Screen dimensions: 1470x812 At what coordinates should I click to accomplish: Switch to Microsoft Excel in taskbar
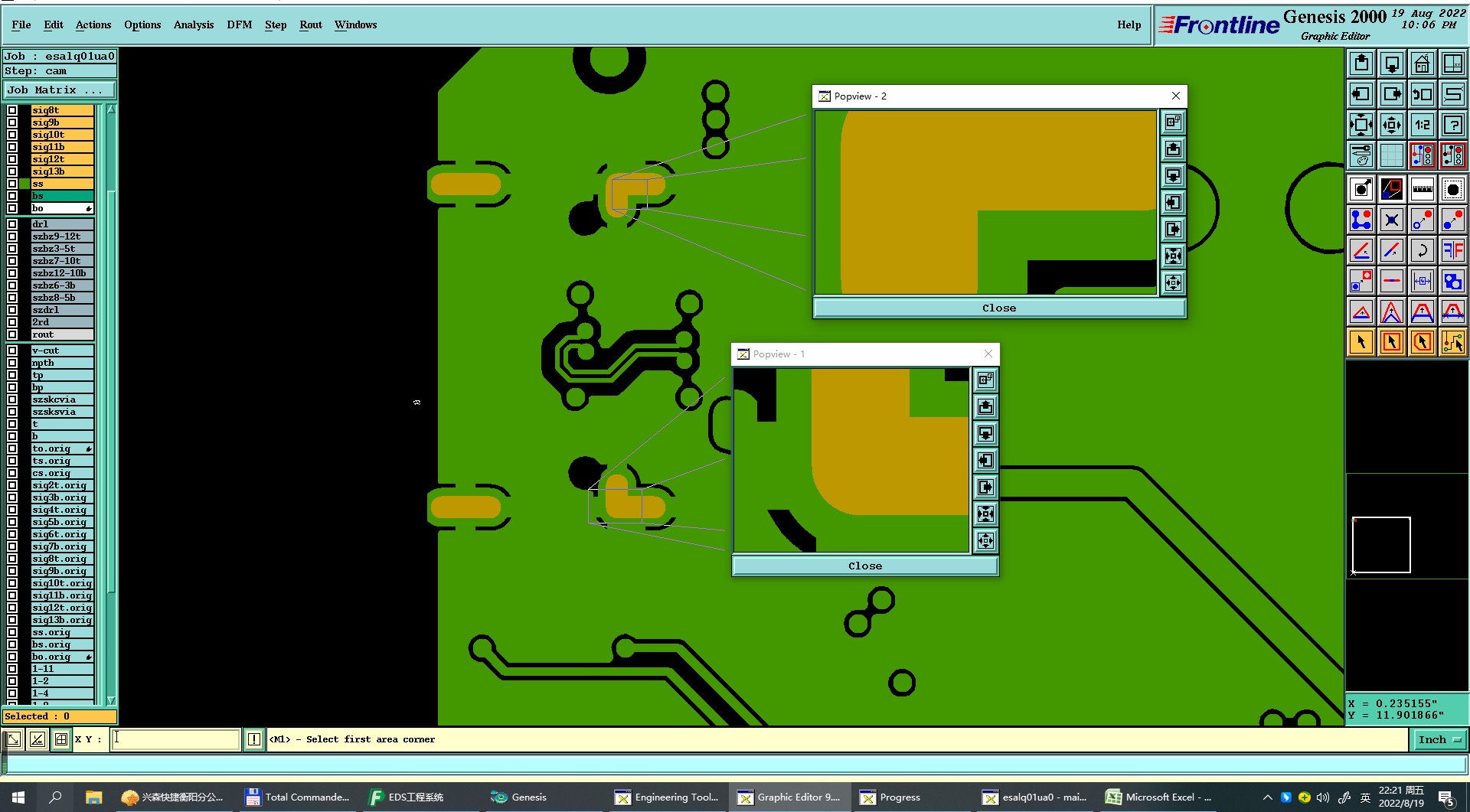pos(1160,797)
